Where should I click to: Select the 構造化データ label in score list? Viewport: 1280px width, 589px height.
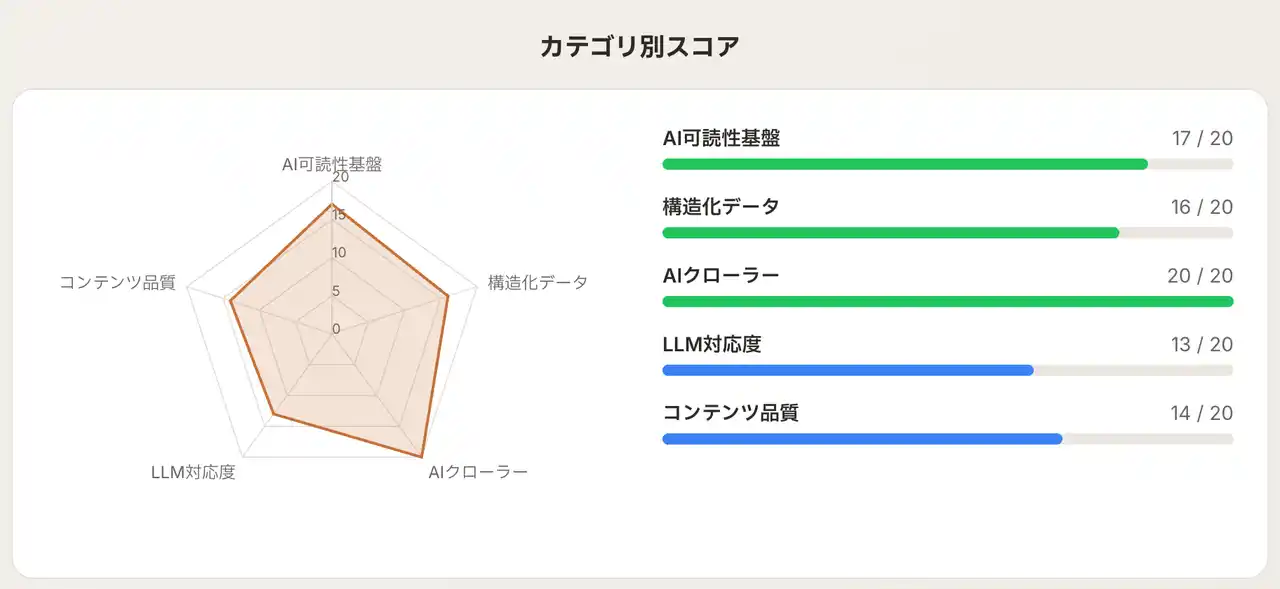click(721, 207)
